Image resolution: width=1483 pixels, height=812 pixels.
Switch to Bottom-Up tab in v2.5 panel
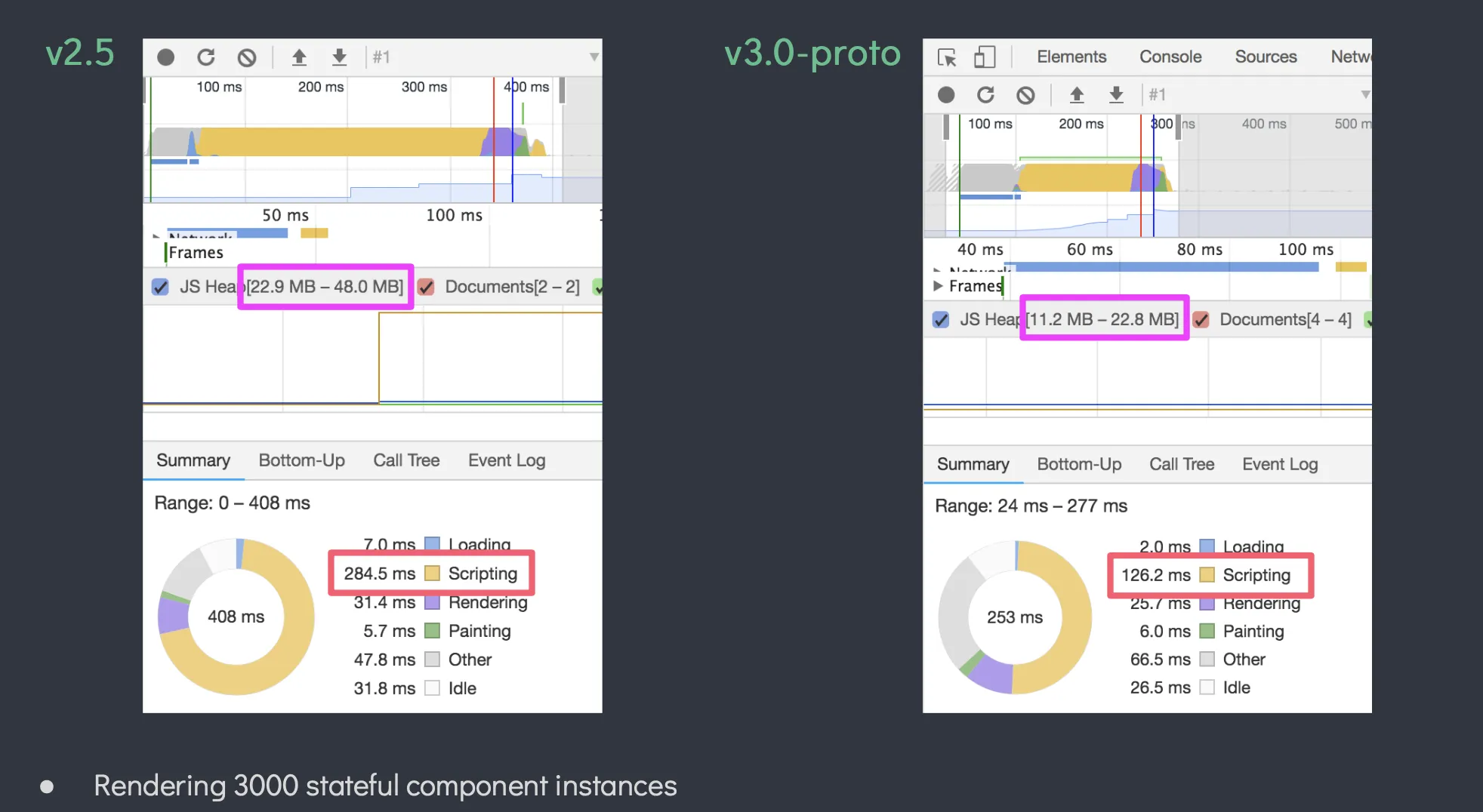point(301,460)
